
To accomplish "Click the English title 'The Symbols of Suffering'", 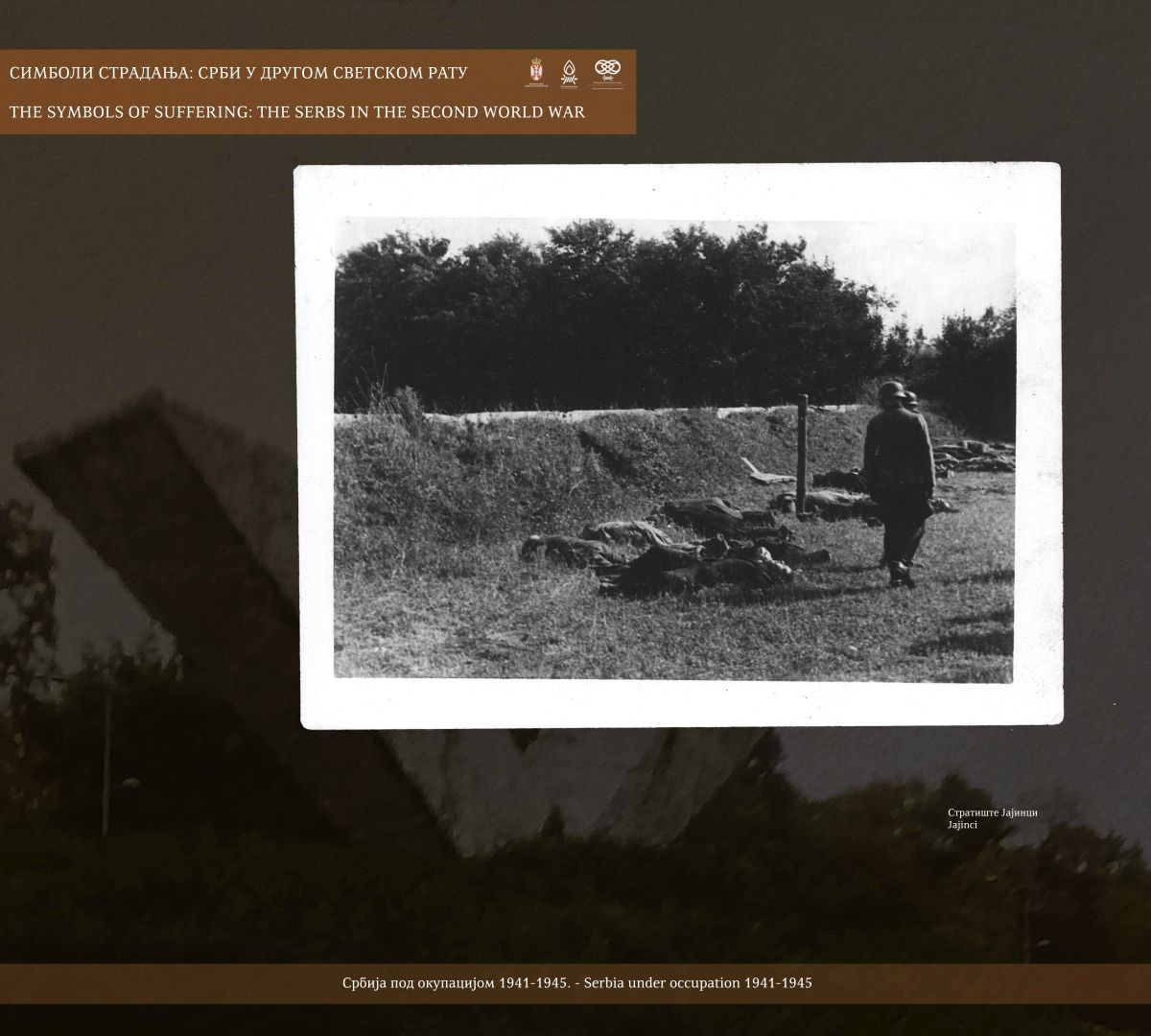I will coord(296,112).
